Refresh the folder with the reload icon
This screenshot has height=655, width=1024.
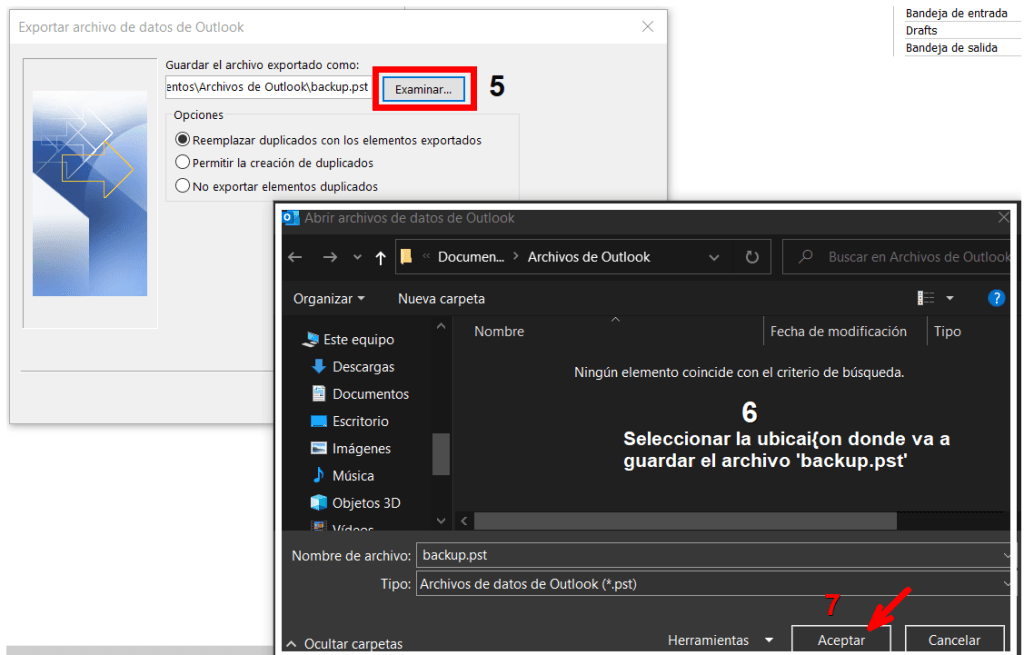tap(752, 257)
